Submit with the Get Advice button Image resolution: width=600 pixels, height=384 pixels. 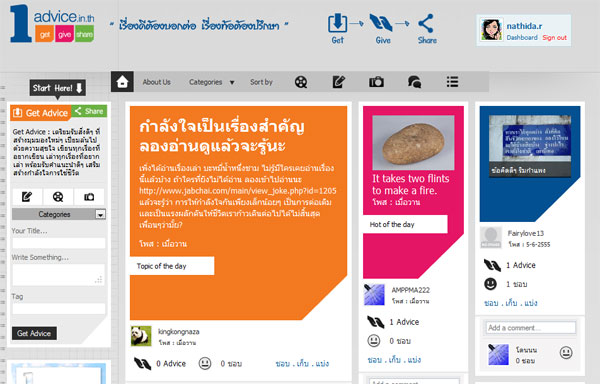coord(34,333)
